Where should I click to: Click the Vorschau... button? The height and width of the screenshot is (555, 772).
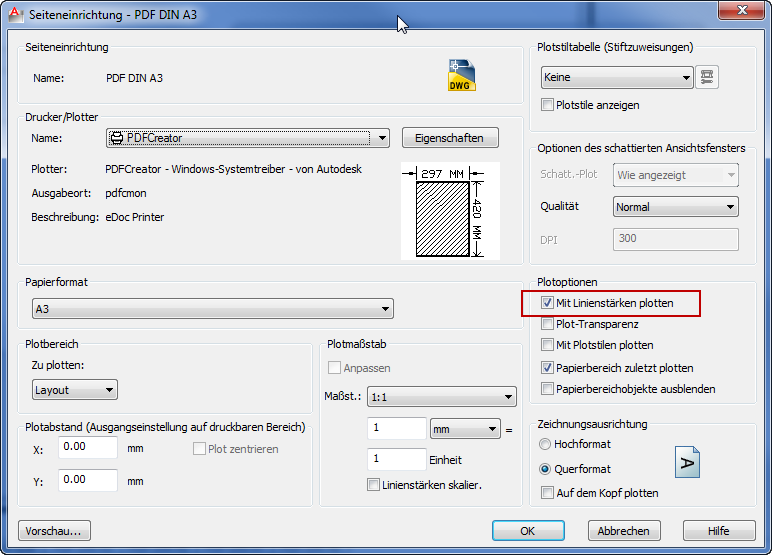pos(54,531)
